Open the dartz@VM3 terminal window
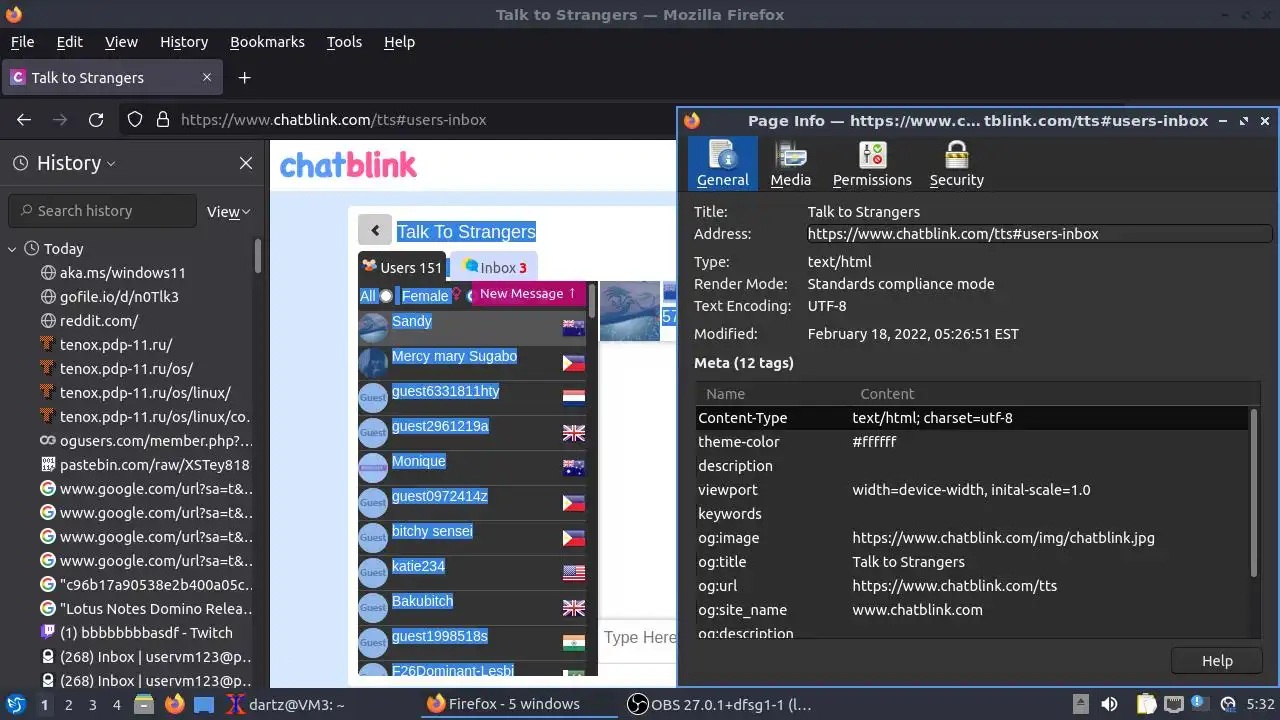 point(286,705)
